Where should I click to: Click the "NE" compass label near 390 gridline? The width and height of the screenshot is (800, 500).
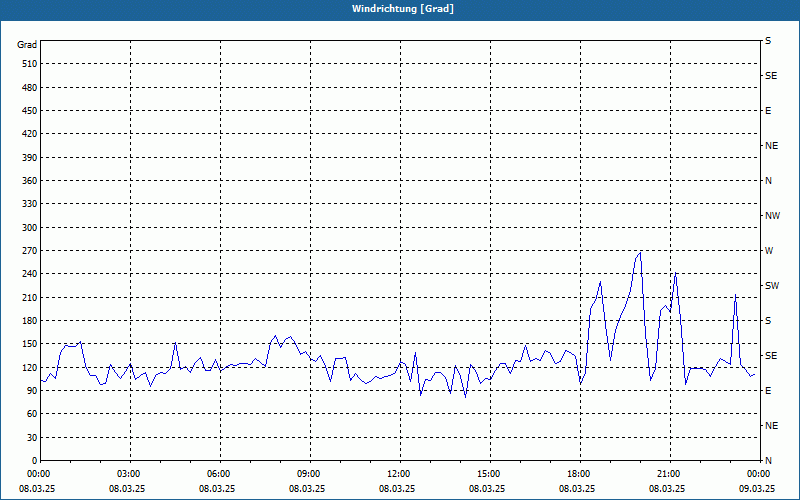[772, 146]
